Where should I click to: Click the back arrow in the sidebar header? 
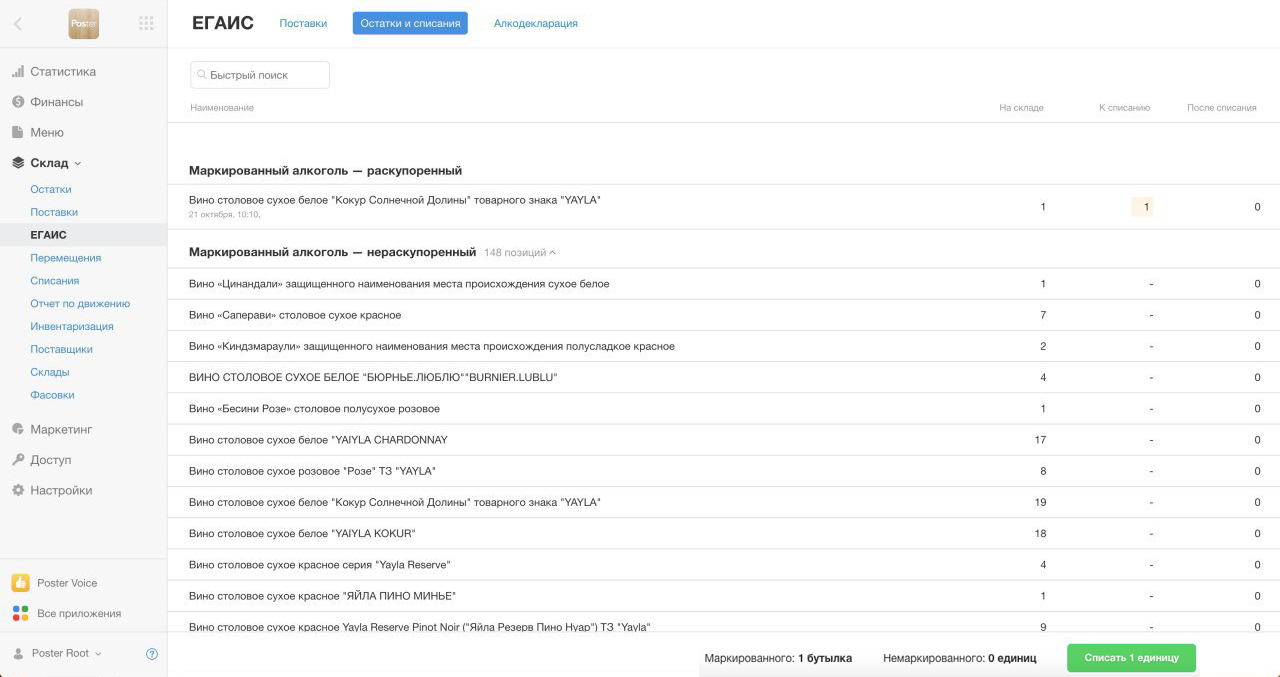click(x=18, y=24)
